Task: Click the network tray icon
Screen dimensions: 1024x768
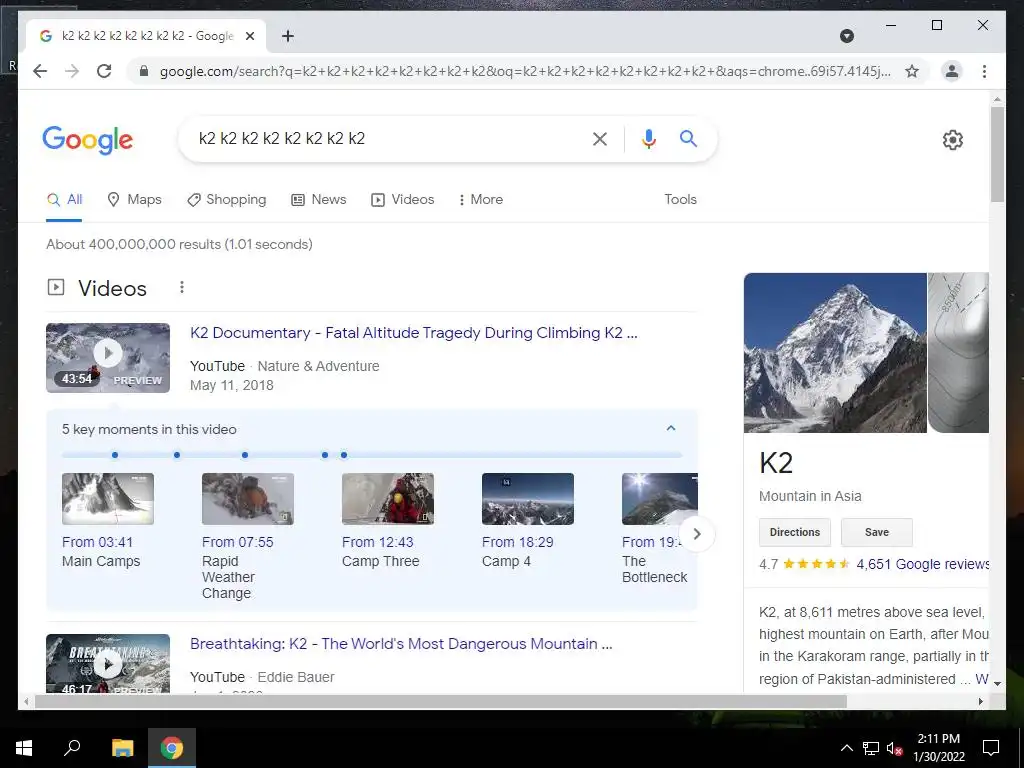Action: (871, 748)
